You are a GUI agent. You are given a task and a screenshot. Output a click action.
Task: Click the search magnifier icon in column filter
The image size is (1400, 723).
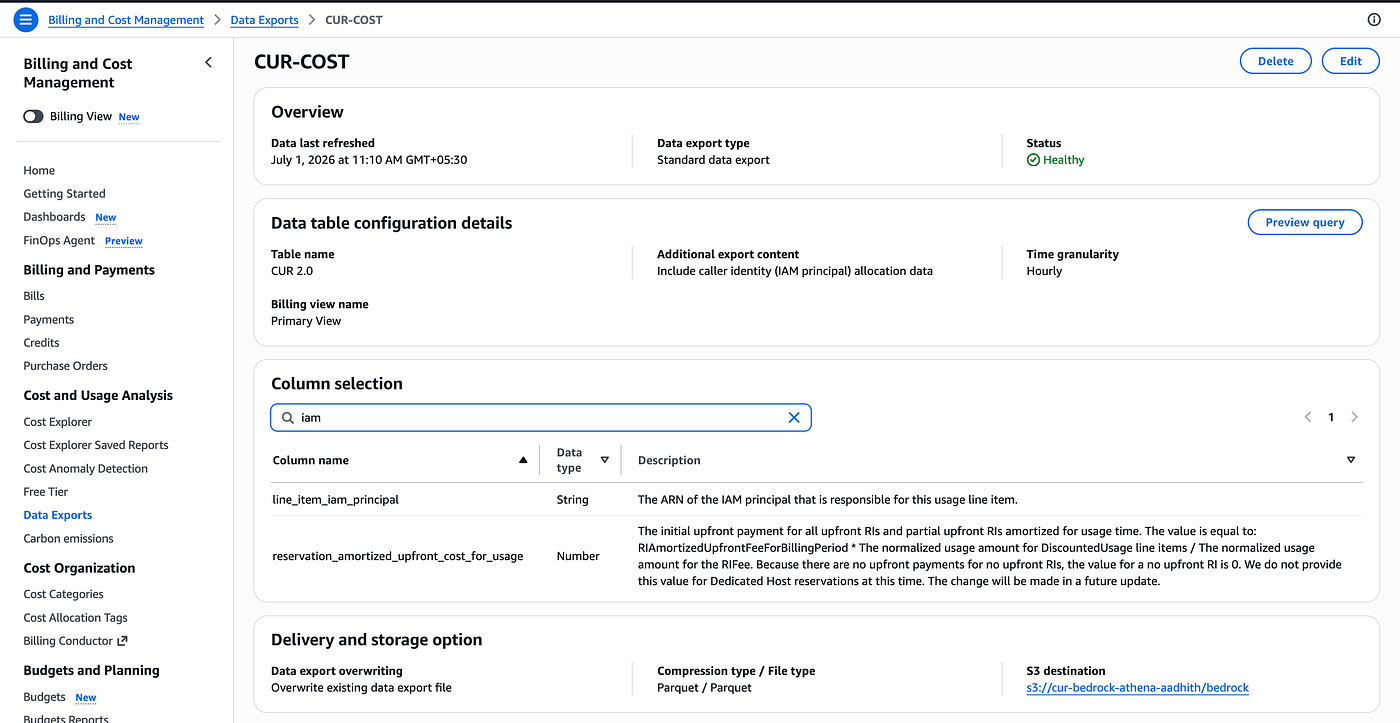(287, 417)
